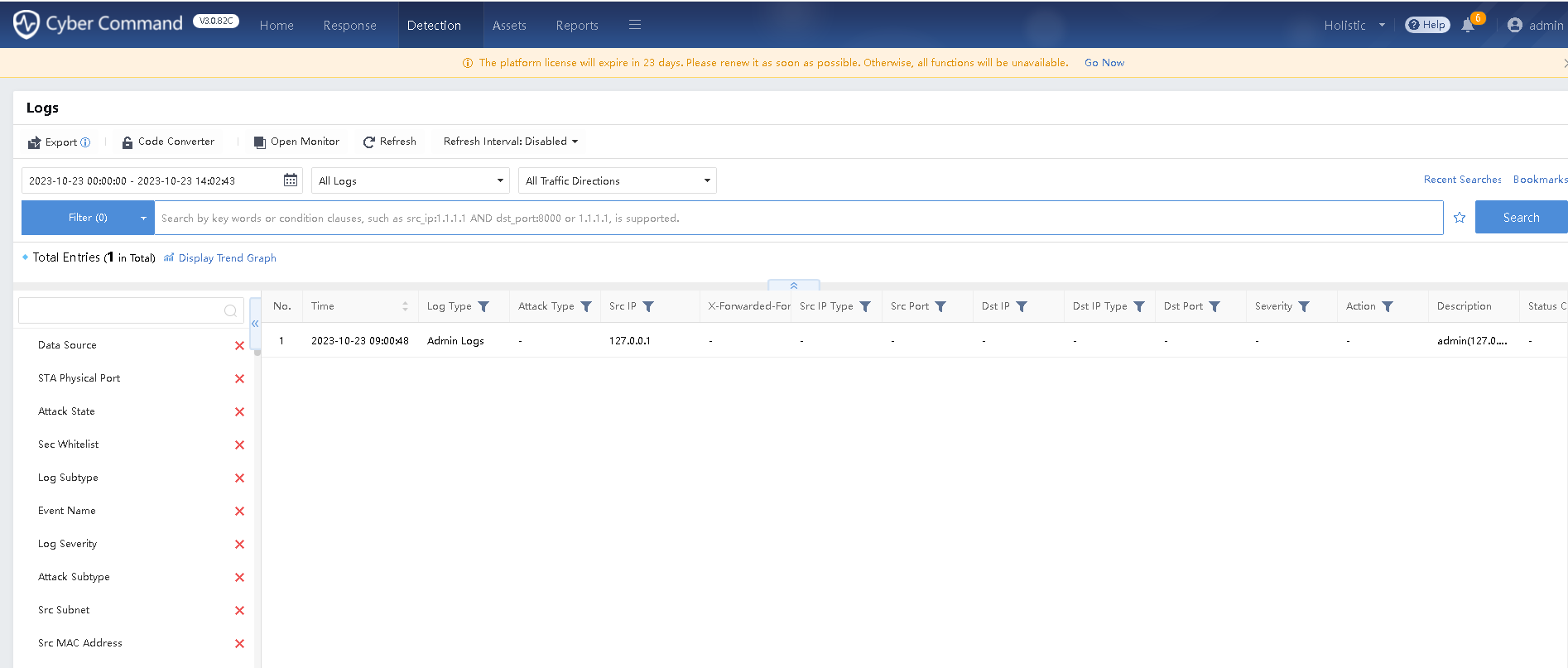Click the notification bell icon
This screenshot has width=1568, height=668.
click(1468, 26)
